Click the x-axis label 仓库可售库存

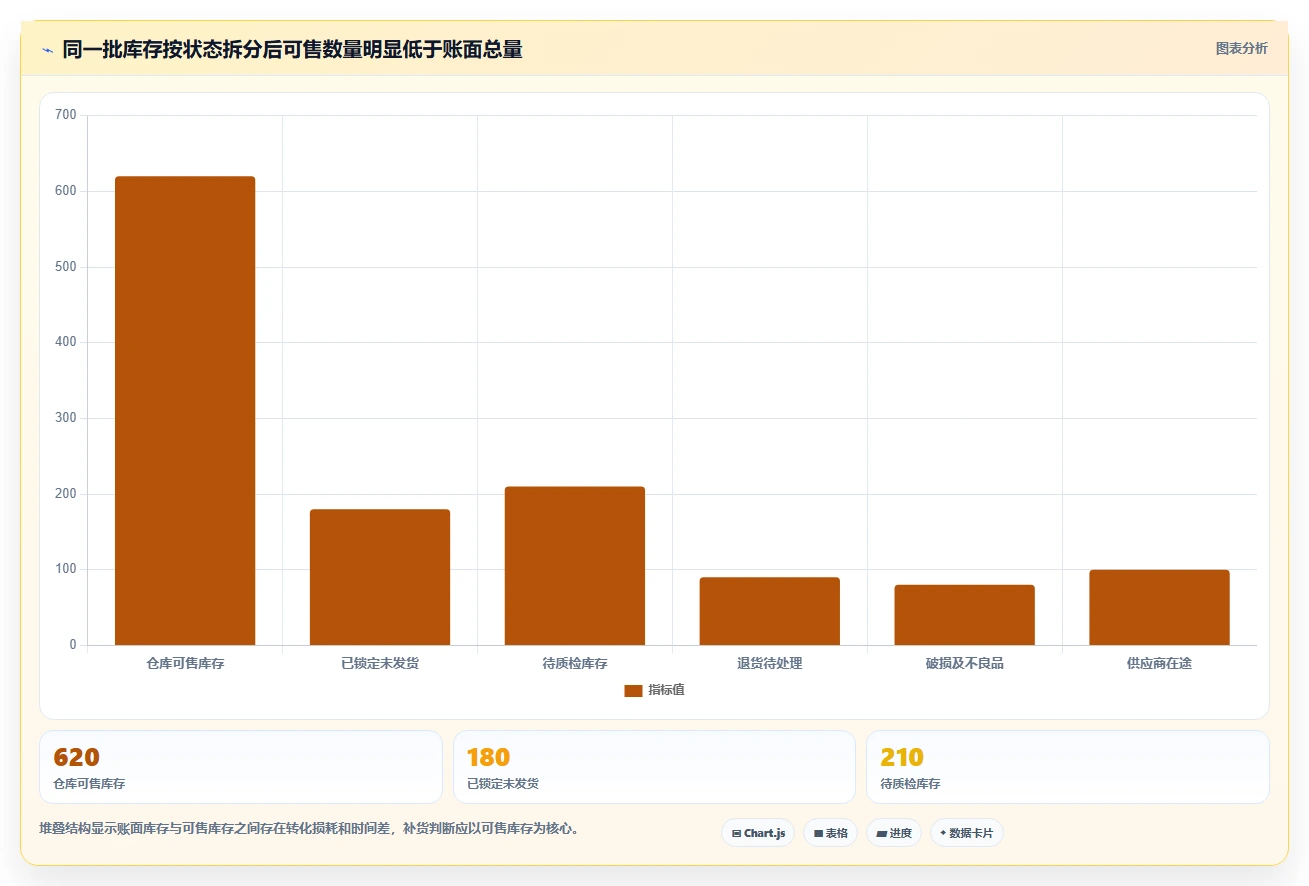[x=185, y=664]
